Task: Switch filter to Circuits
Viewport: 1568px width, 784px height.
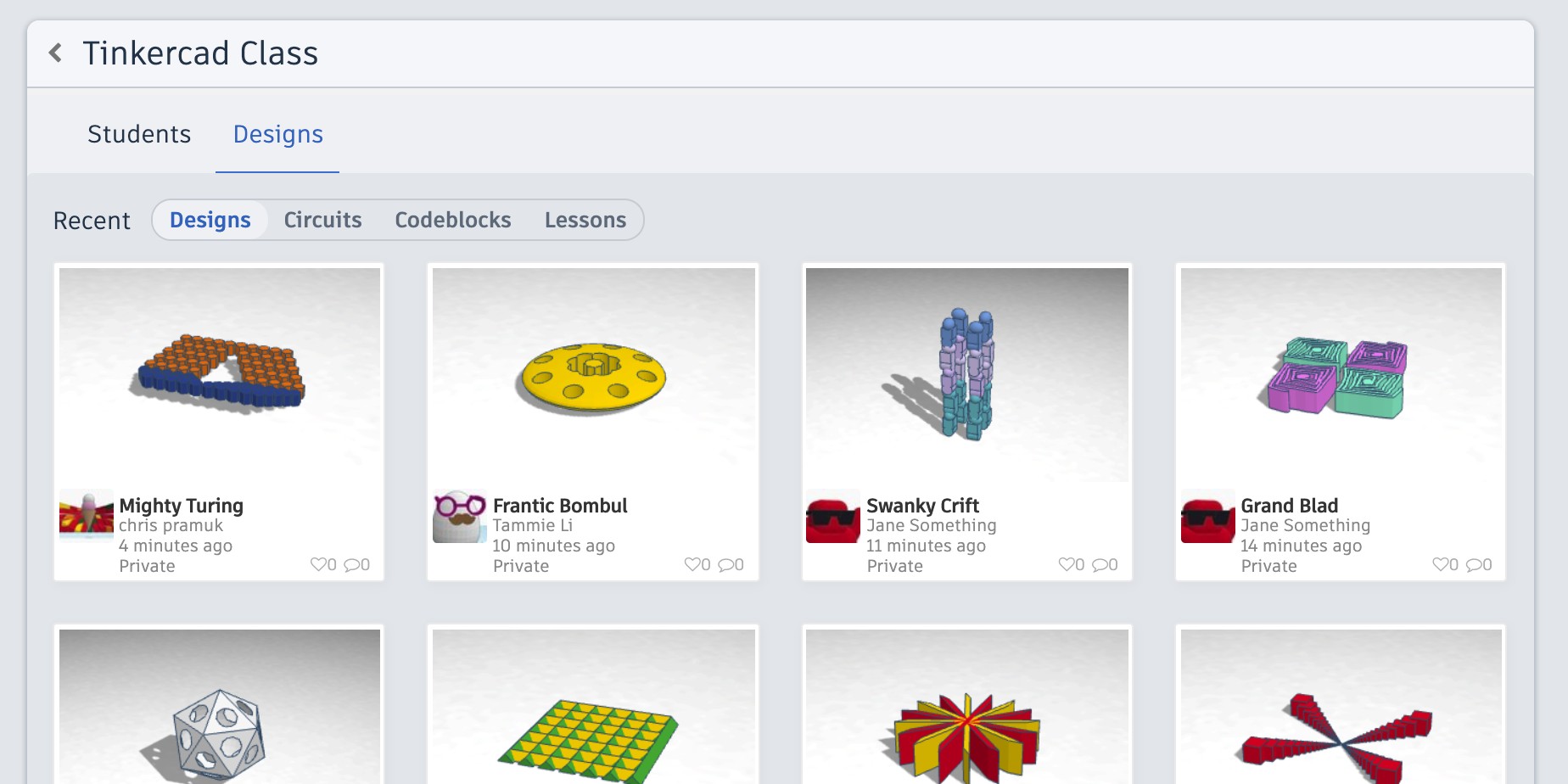Action: click(322, 220)
